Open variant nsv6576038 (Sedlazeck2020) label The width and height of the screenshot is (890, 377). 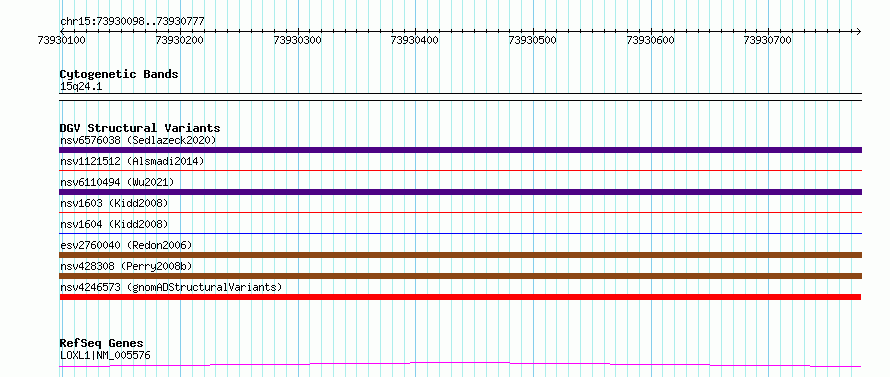138,140
